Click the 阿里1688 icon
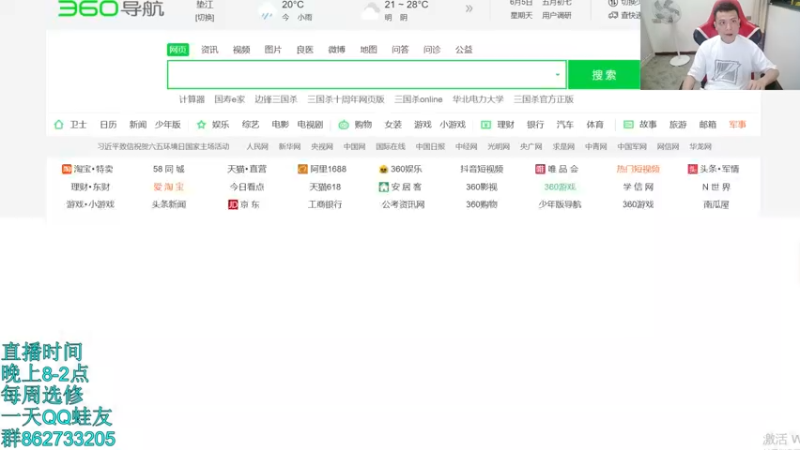 pos(303,169)
